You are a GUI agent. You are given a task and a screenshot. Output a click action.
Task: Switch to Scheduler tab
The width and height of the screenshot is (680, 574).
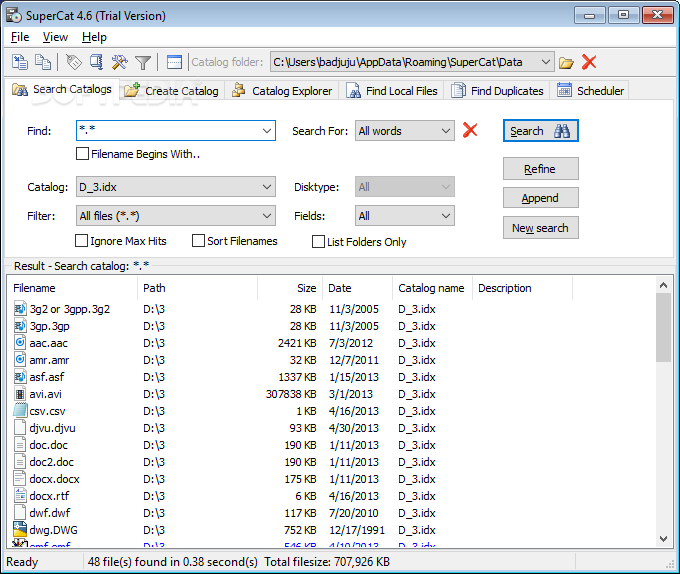tap(590, 91)
